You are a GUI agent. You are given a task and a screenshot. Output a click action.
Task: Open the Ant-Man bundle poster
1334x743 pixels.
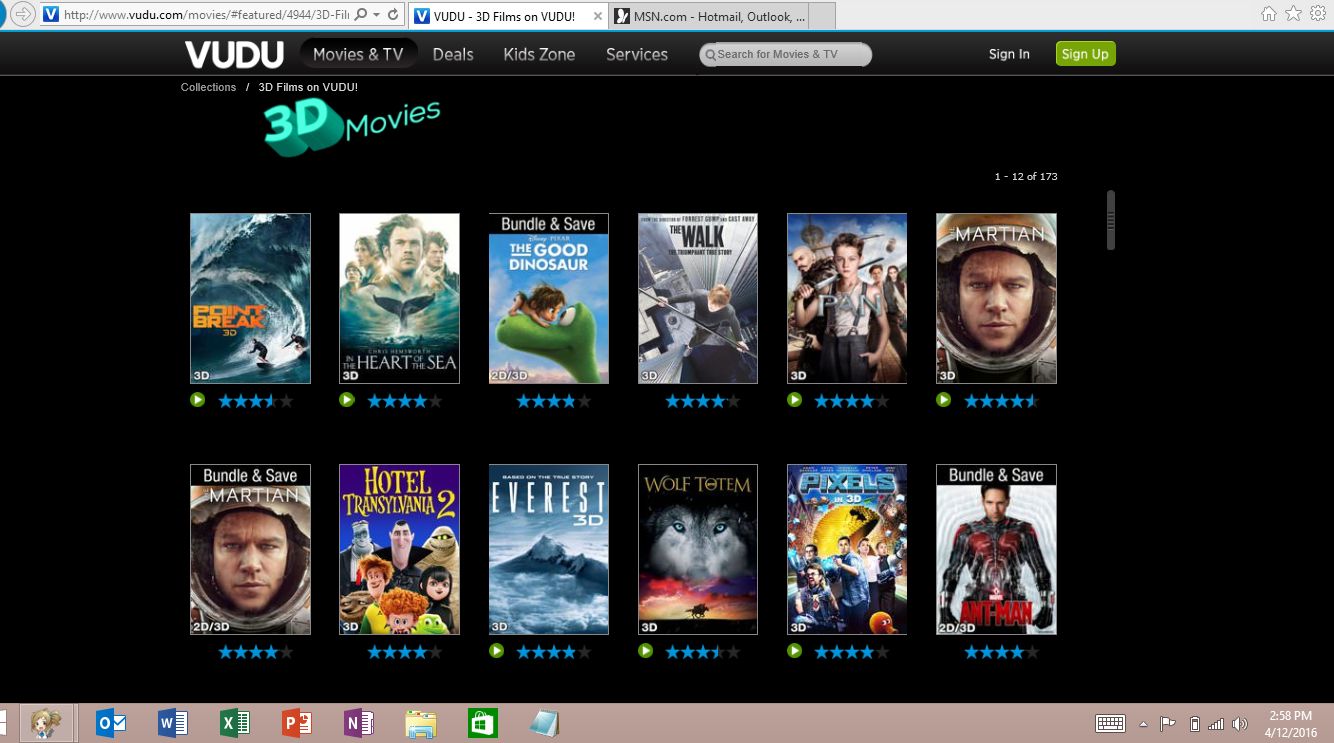click(996, 549)
